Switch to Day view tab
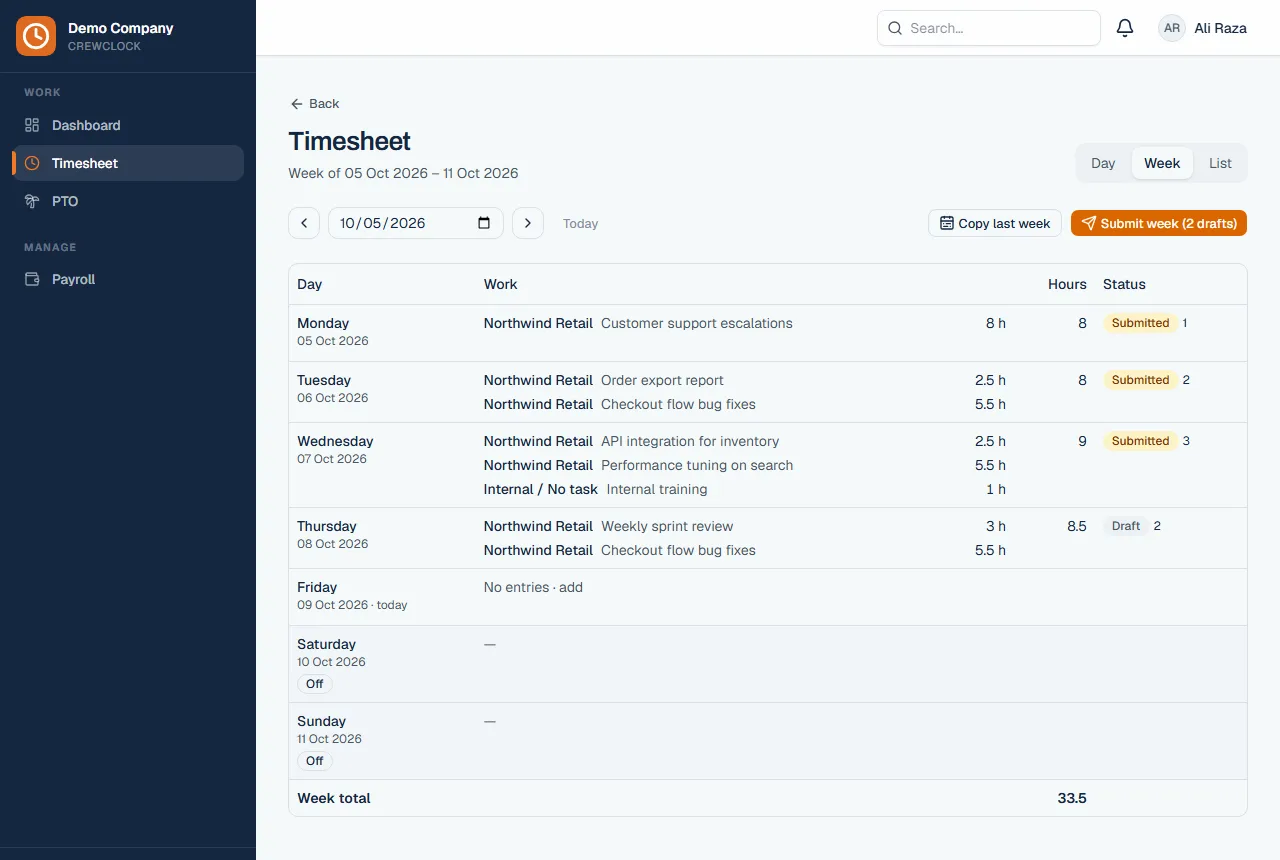Image resolution: width=1280 pixels, height=860 pixels. [1103, 163]
